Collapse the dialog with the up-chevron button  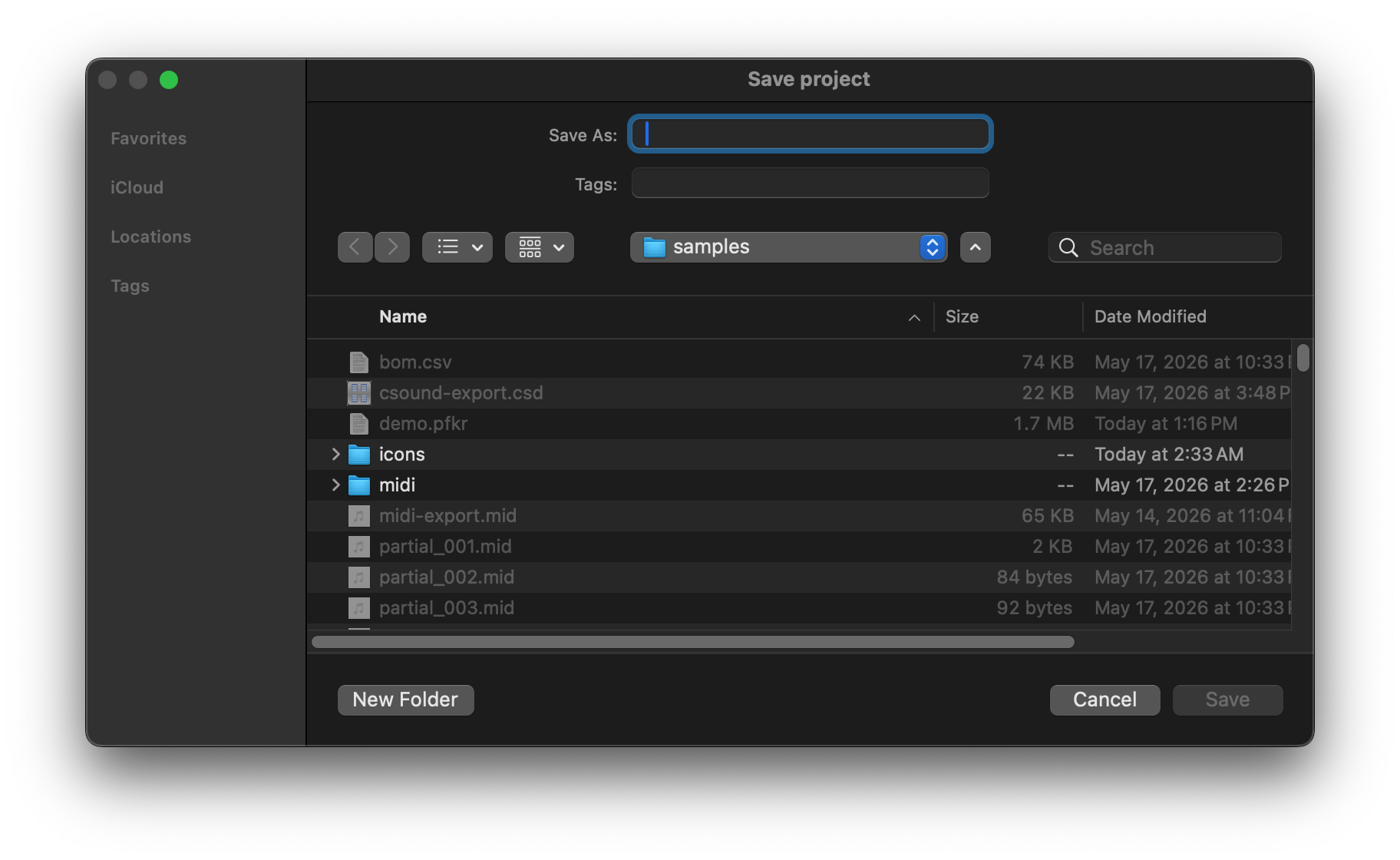pos(976,247)
